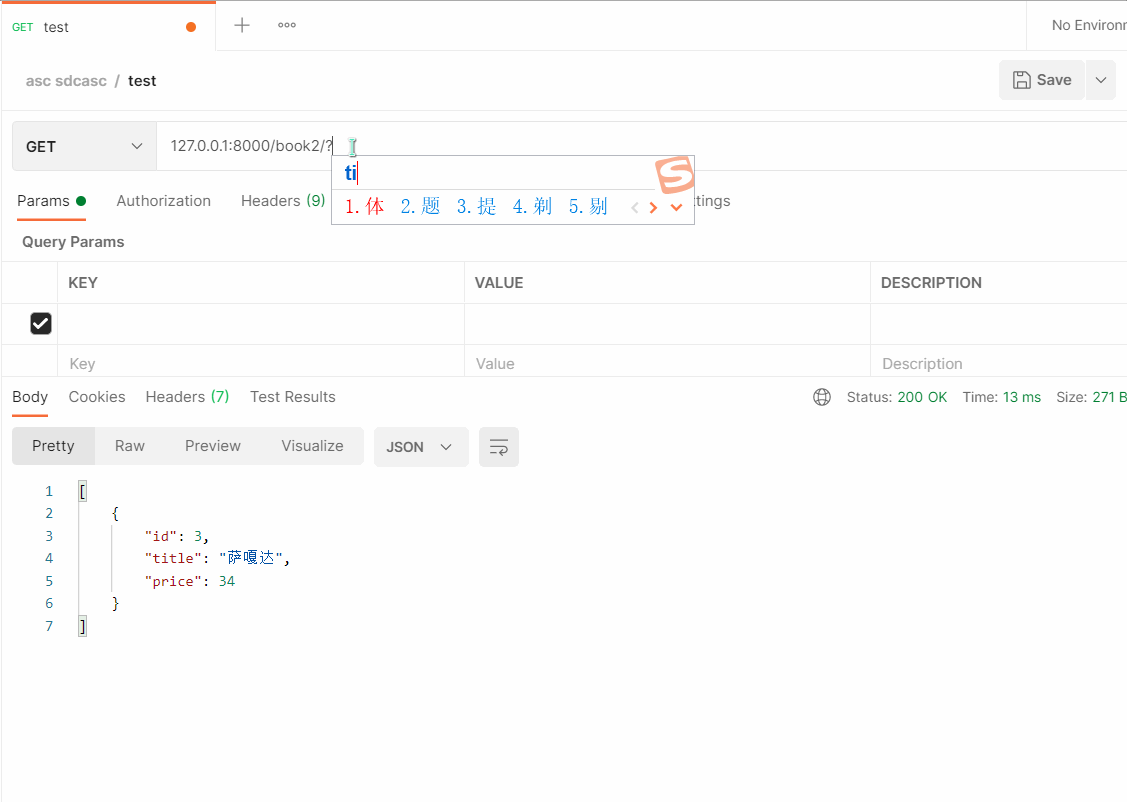Image resolution: width=1127 pixels, height=802 pixels.
Task: Click the three-dots tab options icon
Action: pos(287,26)
